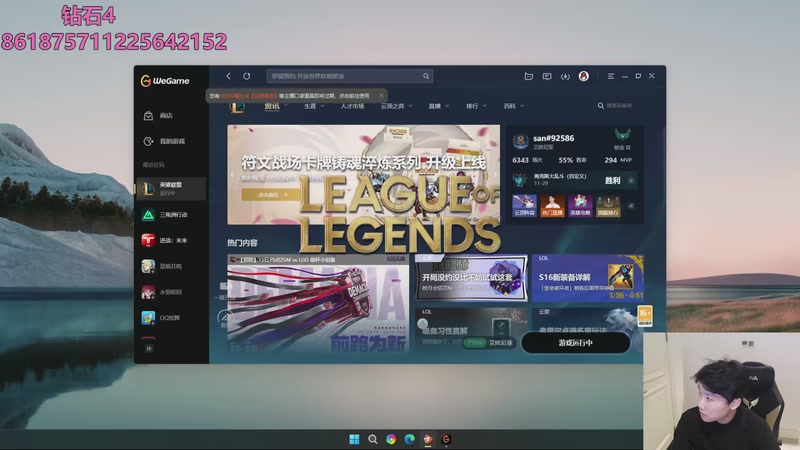Click the 16+ age rating badge
The width and height of the screenshot is (800, 450).
click(645, 315)
